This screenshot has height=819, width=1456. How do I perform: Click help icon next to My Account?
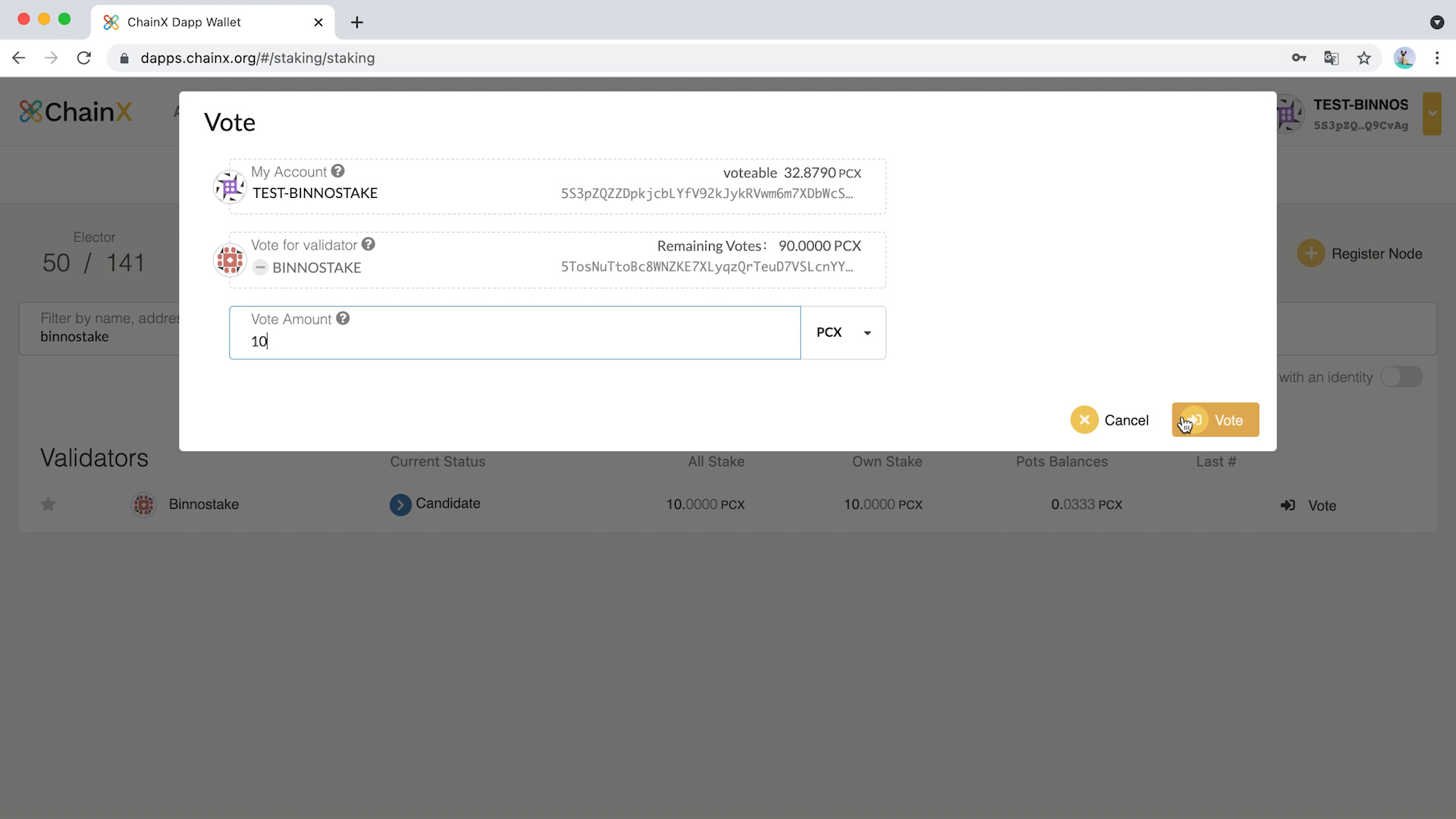coord(338,171)
